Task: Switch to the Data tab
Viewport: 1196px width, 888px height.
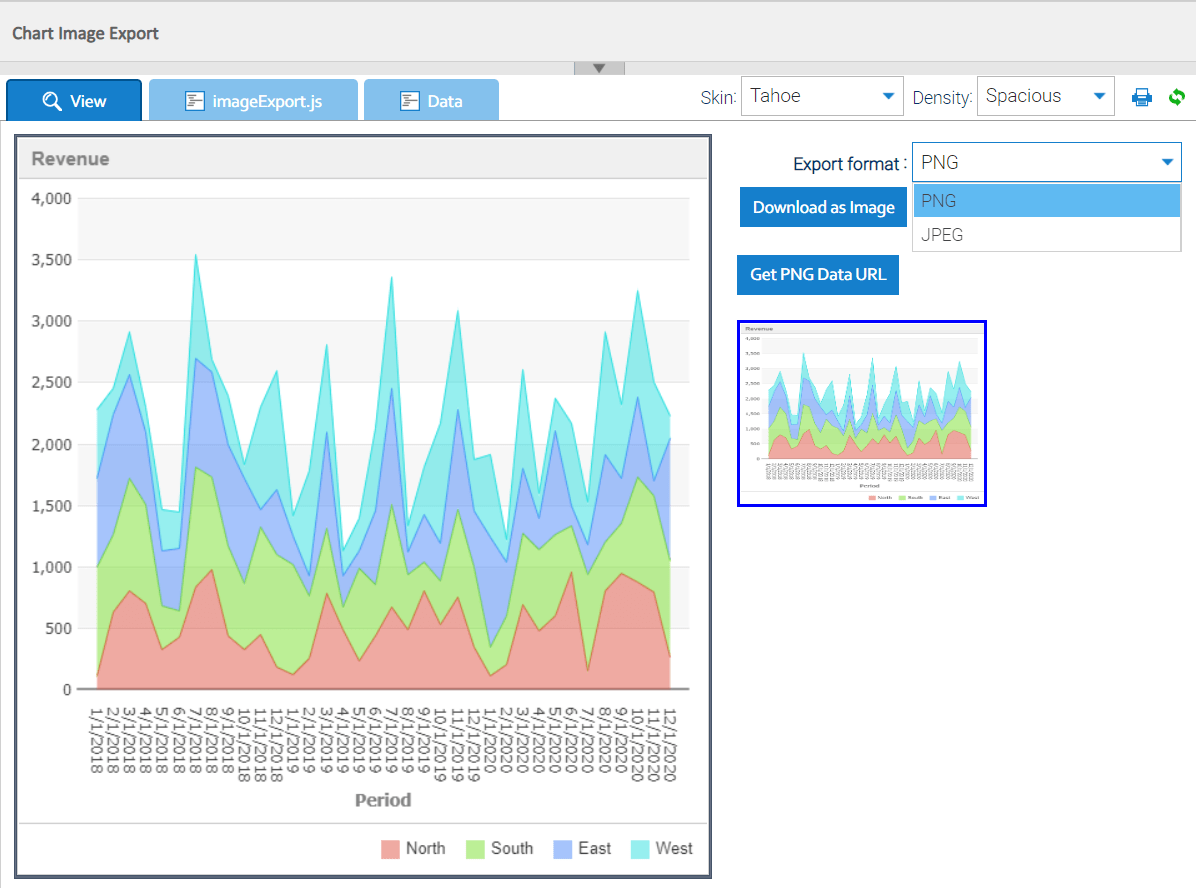Action: click(431, 101)
